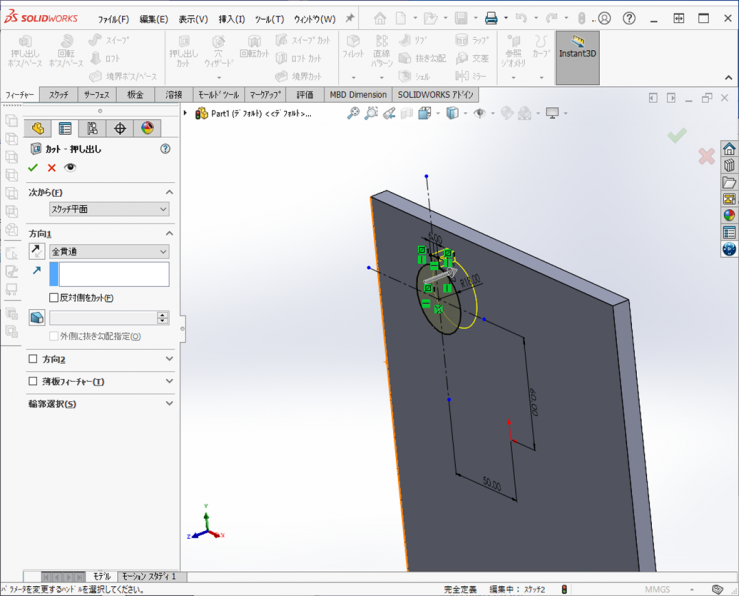
Task: Click the print icon in the top toolbar
Action: 491,18
